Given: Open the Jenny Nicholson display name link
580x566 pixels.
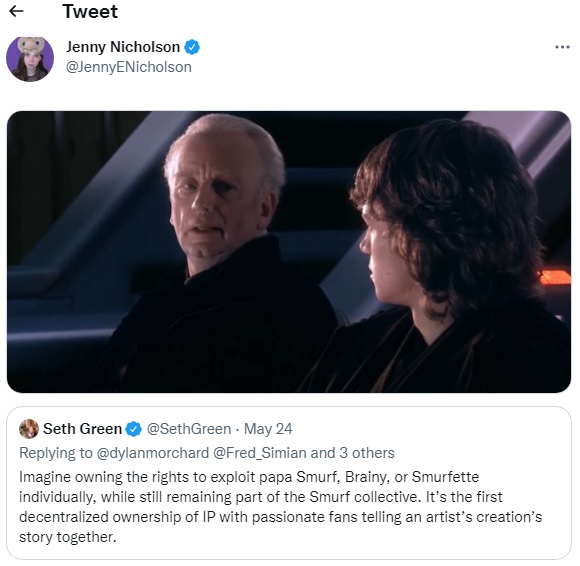Looking at the screenshot, I should [123, 47].
